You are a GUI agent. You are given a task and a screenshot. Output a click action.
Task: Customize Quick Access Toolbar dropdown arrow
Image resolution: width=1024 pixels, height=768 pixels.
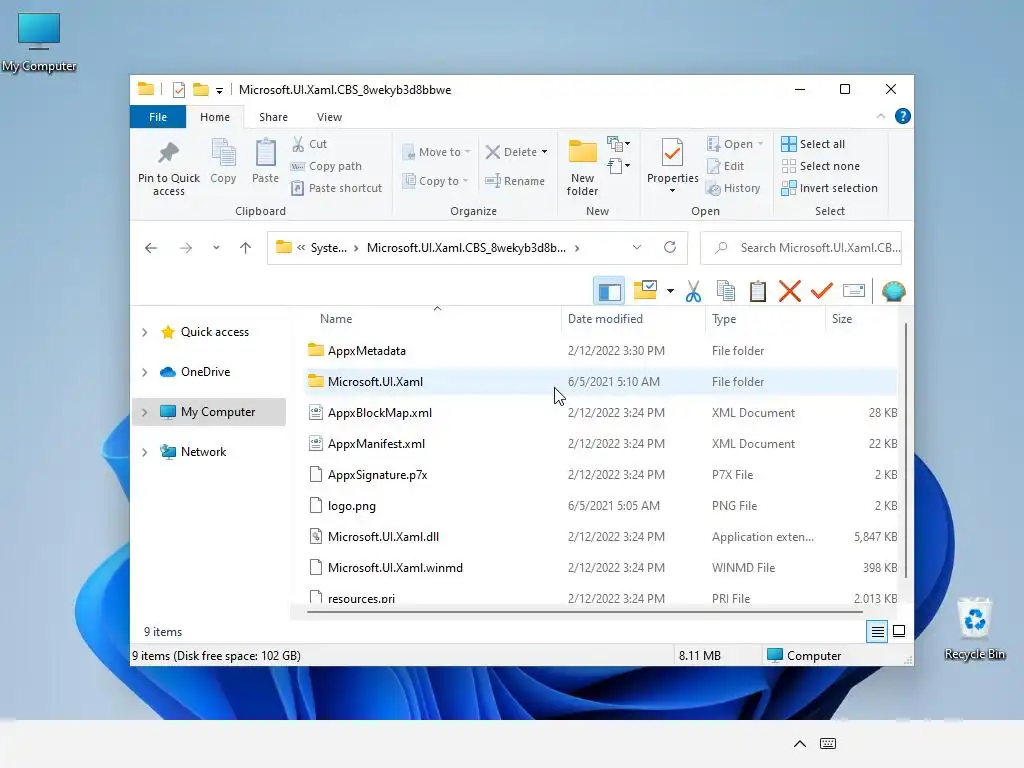219,91
